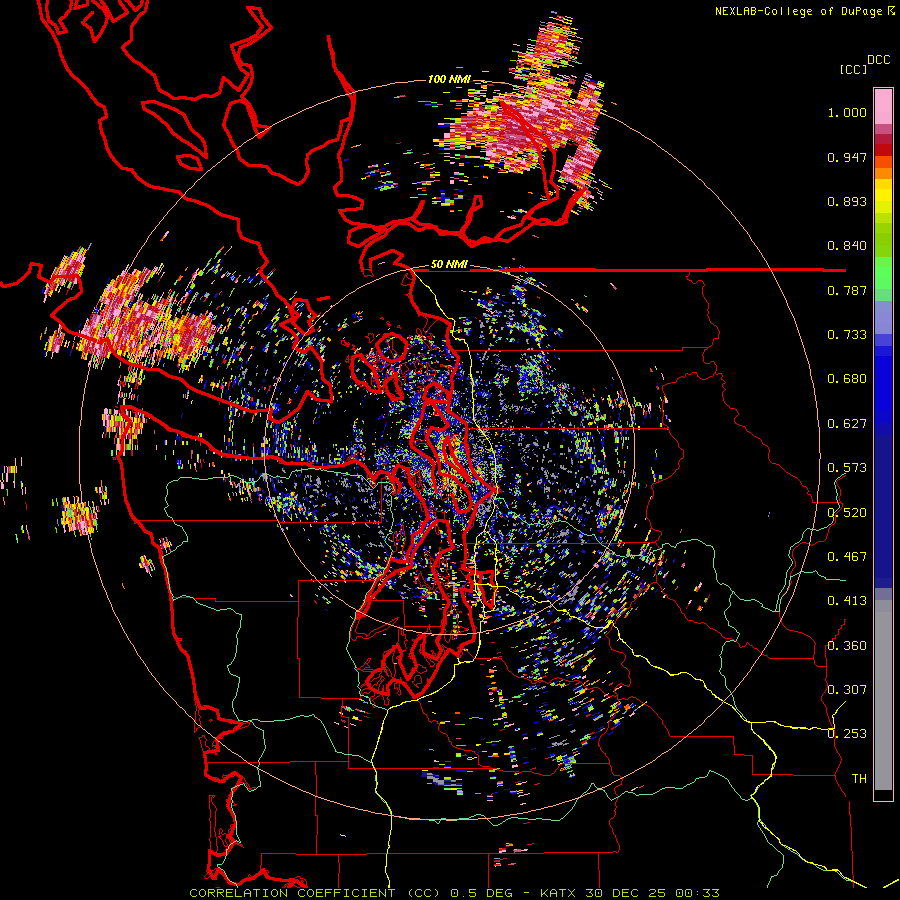Click the 0.253 scale value
Viewport: 900px width, 900px height.
[x=847, y=734]
